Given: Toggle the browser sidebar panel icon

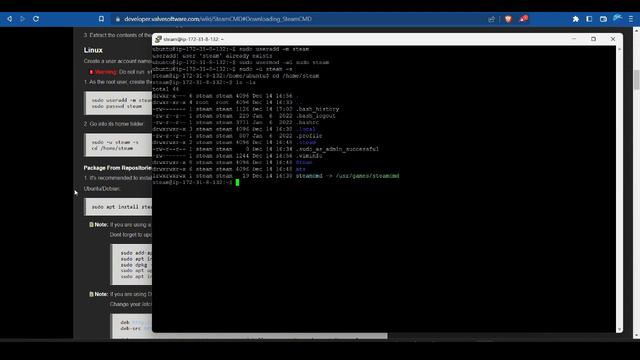Looking at the screenshot, I should tap(589, 19).
